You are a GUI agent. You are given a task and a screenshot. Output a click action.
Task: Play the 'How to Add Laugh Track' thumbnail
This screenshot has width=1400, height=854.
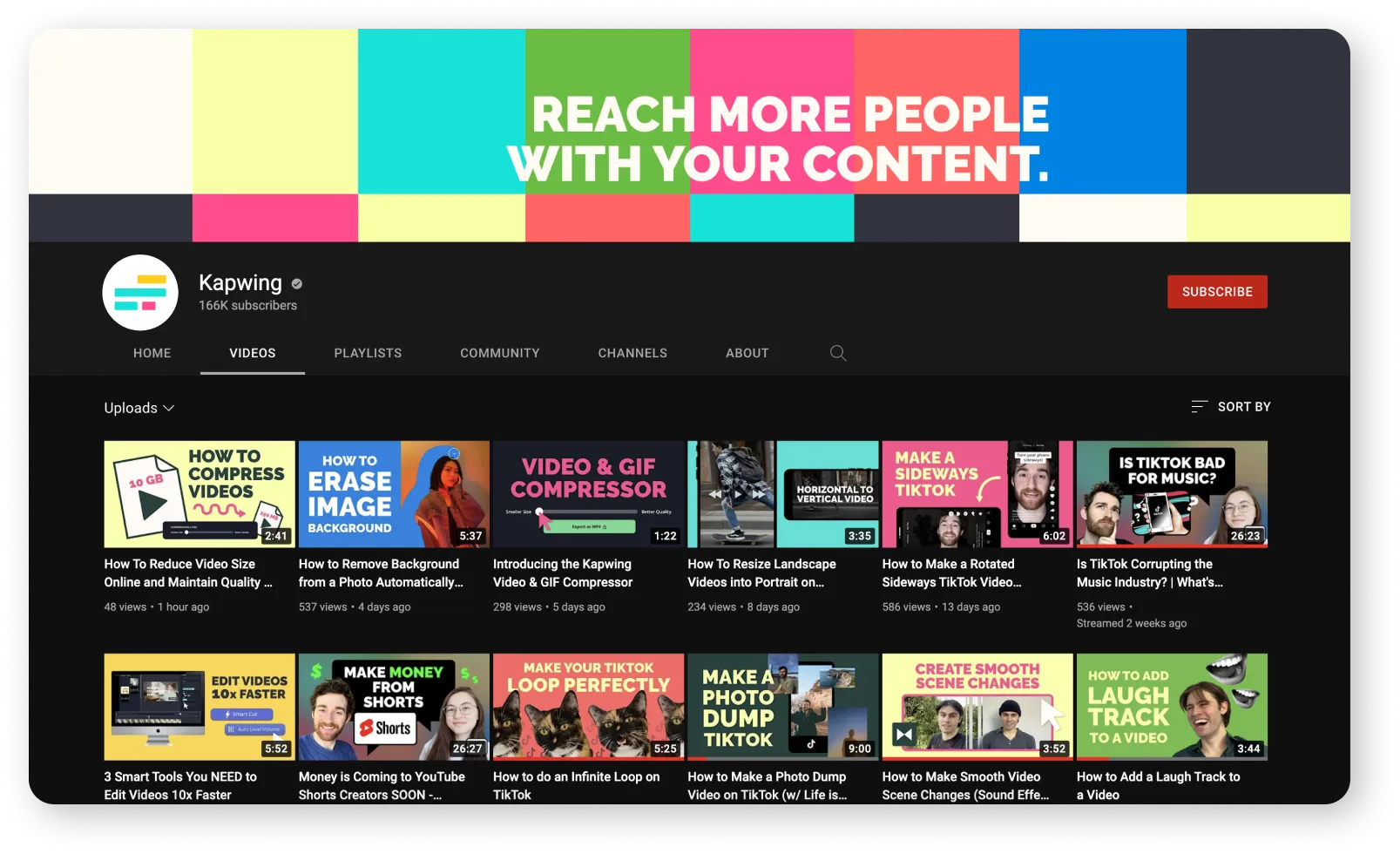tap(1172, 707)
